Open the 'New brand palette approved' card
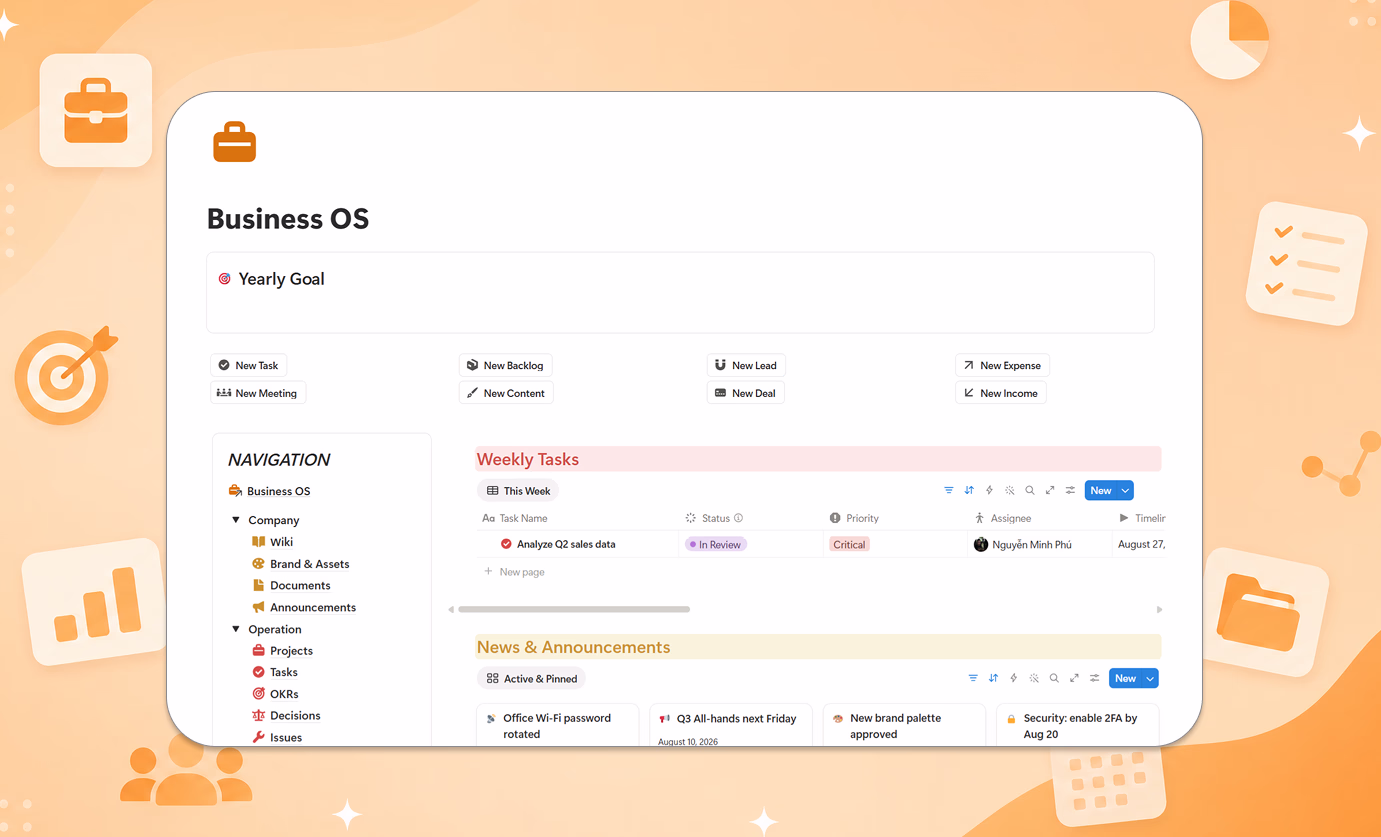The image size is (1381, 837). [904, 725]
